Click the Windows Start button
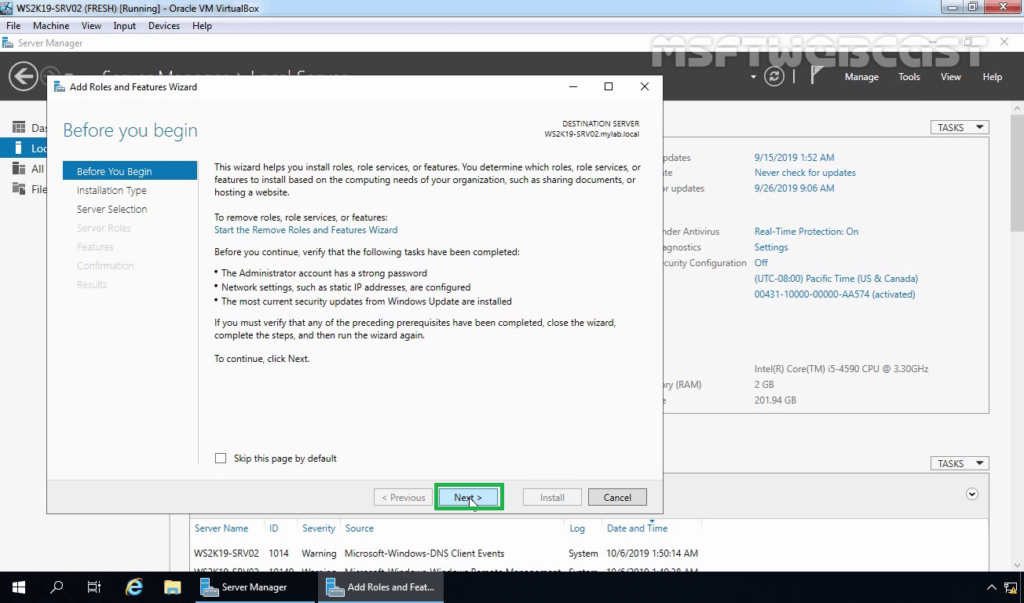The height and width of the screenshot is (603, 1024). [18, 587]
